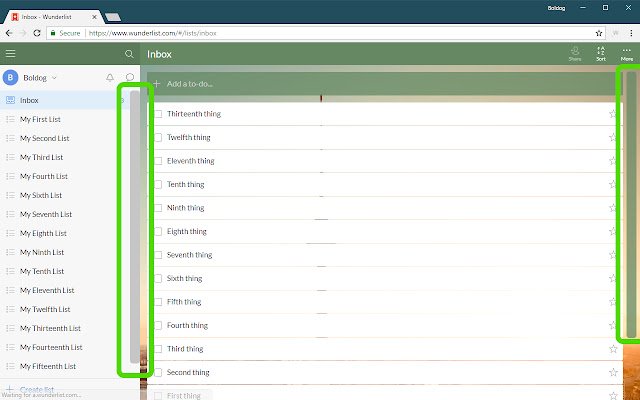640x400 pixels.
Task: Click the Inbox tray icon
Action: click(x=11, y=100)
